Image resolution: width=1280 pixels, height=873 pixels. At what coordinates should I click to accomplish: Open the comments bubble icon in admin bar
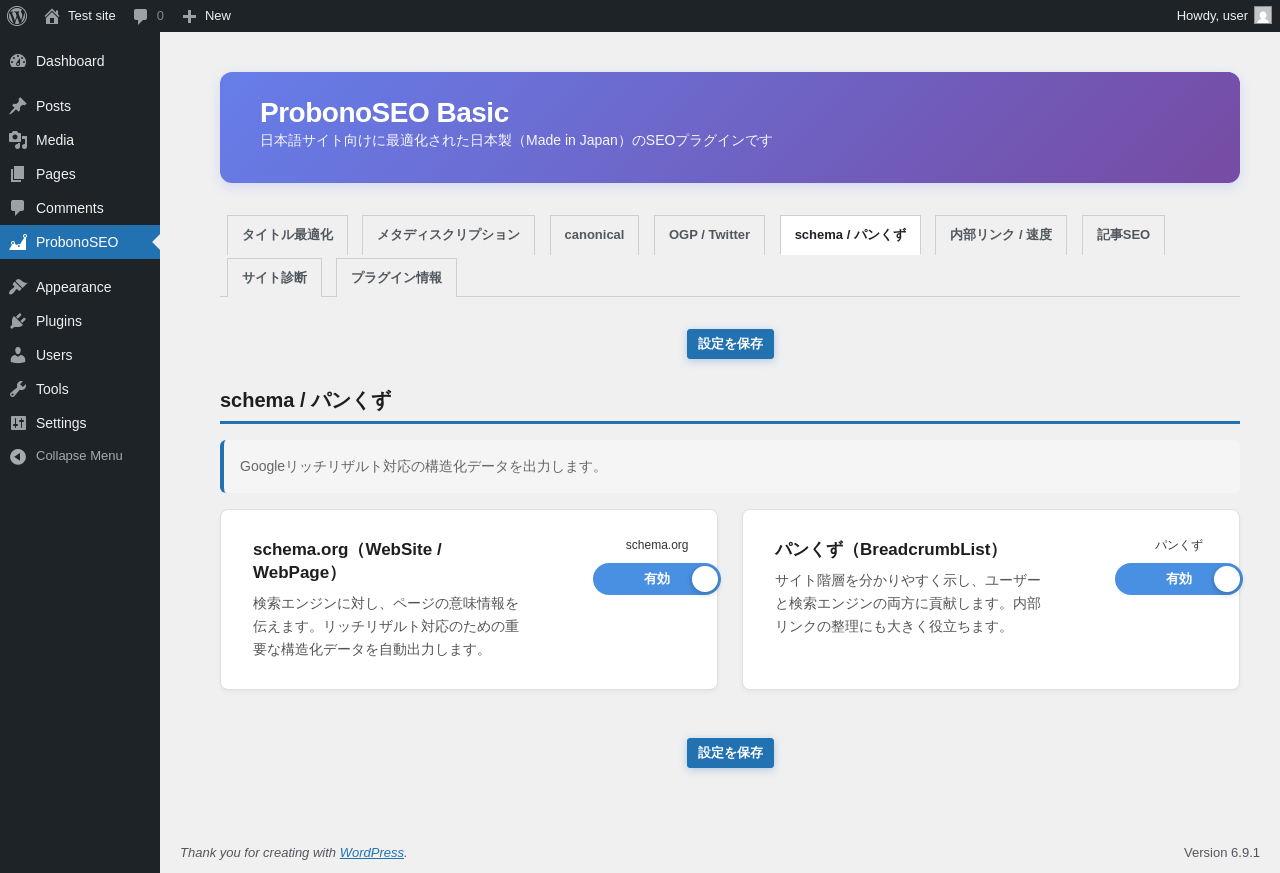[x=140, y=16]
